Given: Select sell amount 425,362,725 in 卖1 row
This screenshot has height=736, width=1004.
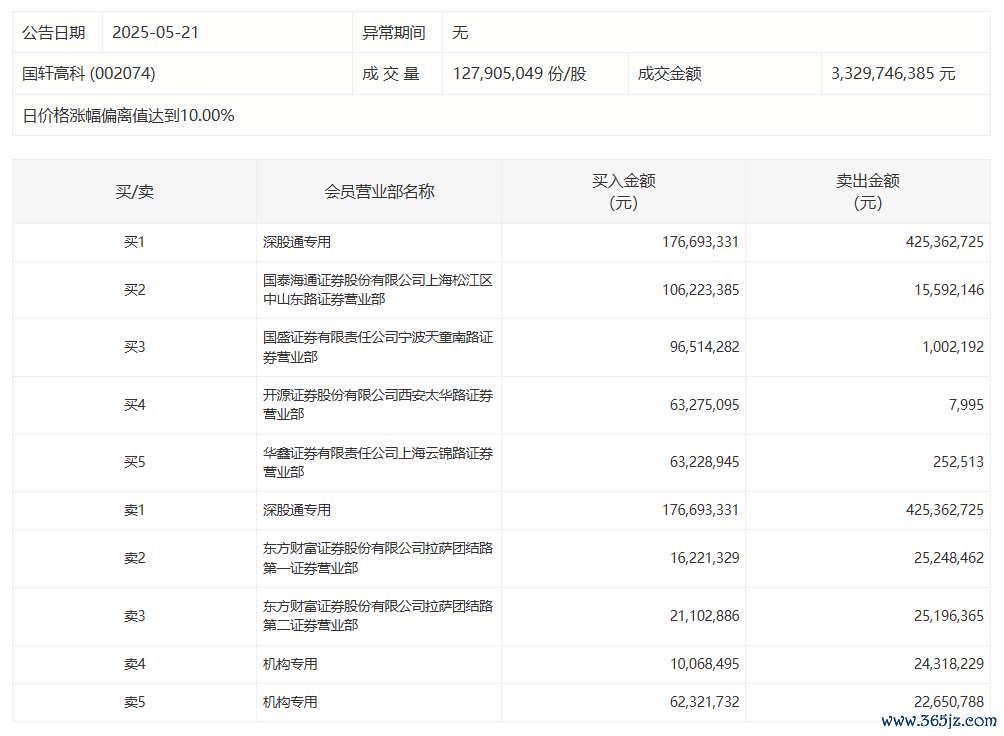Looking at the screenshot, I should 944,510.
